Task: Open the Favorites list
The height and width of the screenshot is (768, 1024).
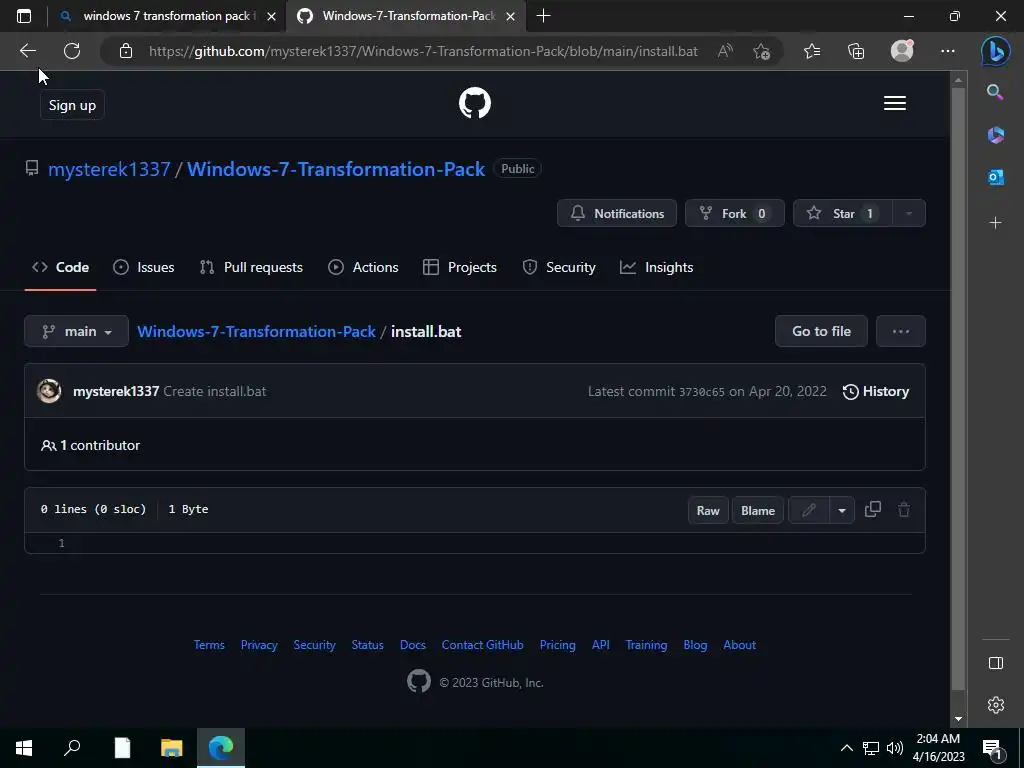Action: [812, 51]
